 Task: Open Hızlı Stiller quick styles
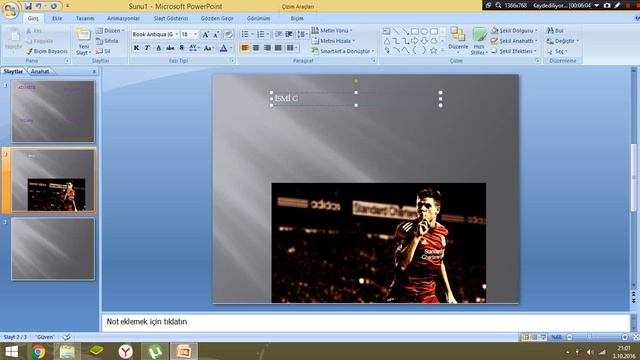479,41
